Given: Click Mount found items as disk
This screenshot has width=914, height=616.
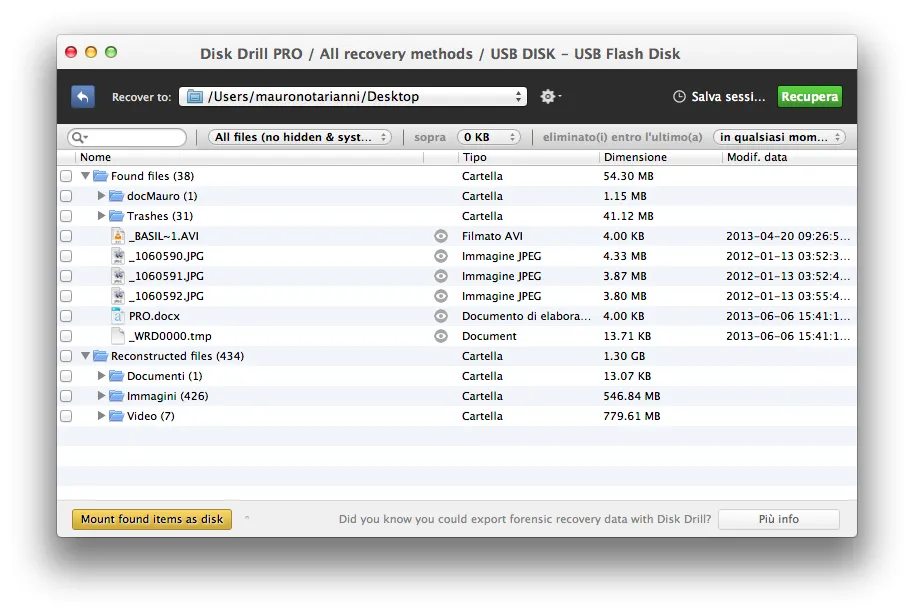Looking at the screenshot, I should (x=151, y=519).
